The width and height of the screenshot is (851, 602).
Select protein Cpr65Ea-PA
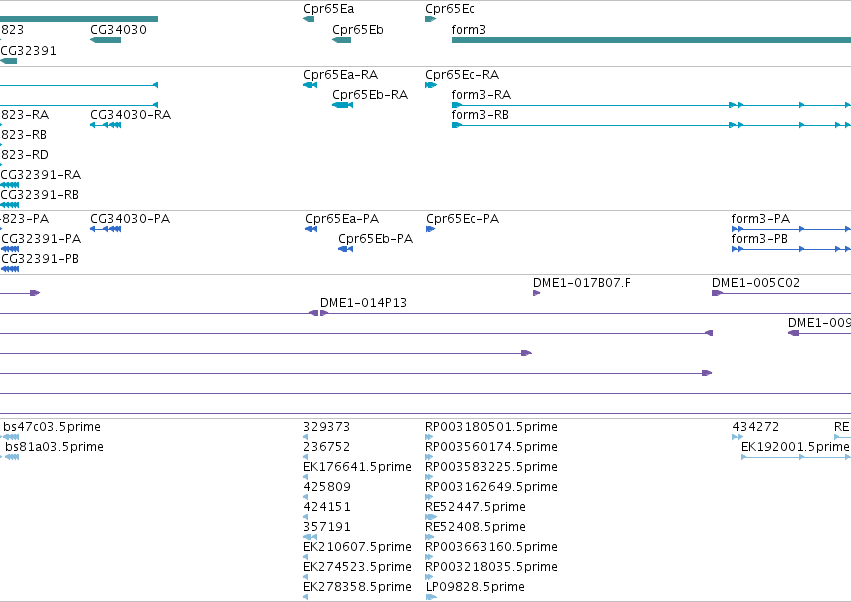[342, 219]
